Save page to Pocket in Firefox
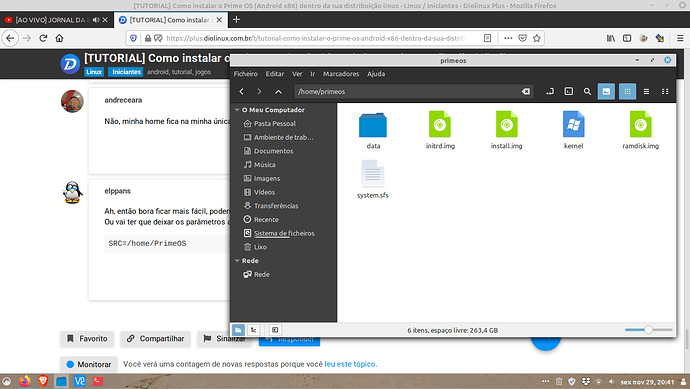Image resolution: width=690 pixels, height=389 pixels. point(522,38)
